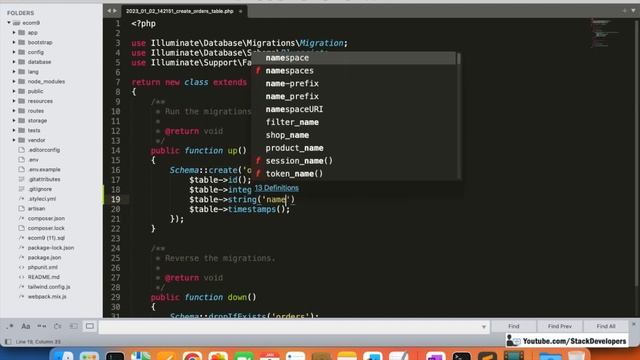
Task: Open find history dropdown arrow
Action: pyautogui.click(x=484, y=327)
